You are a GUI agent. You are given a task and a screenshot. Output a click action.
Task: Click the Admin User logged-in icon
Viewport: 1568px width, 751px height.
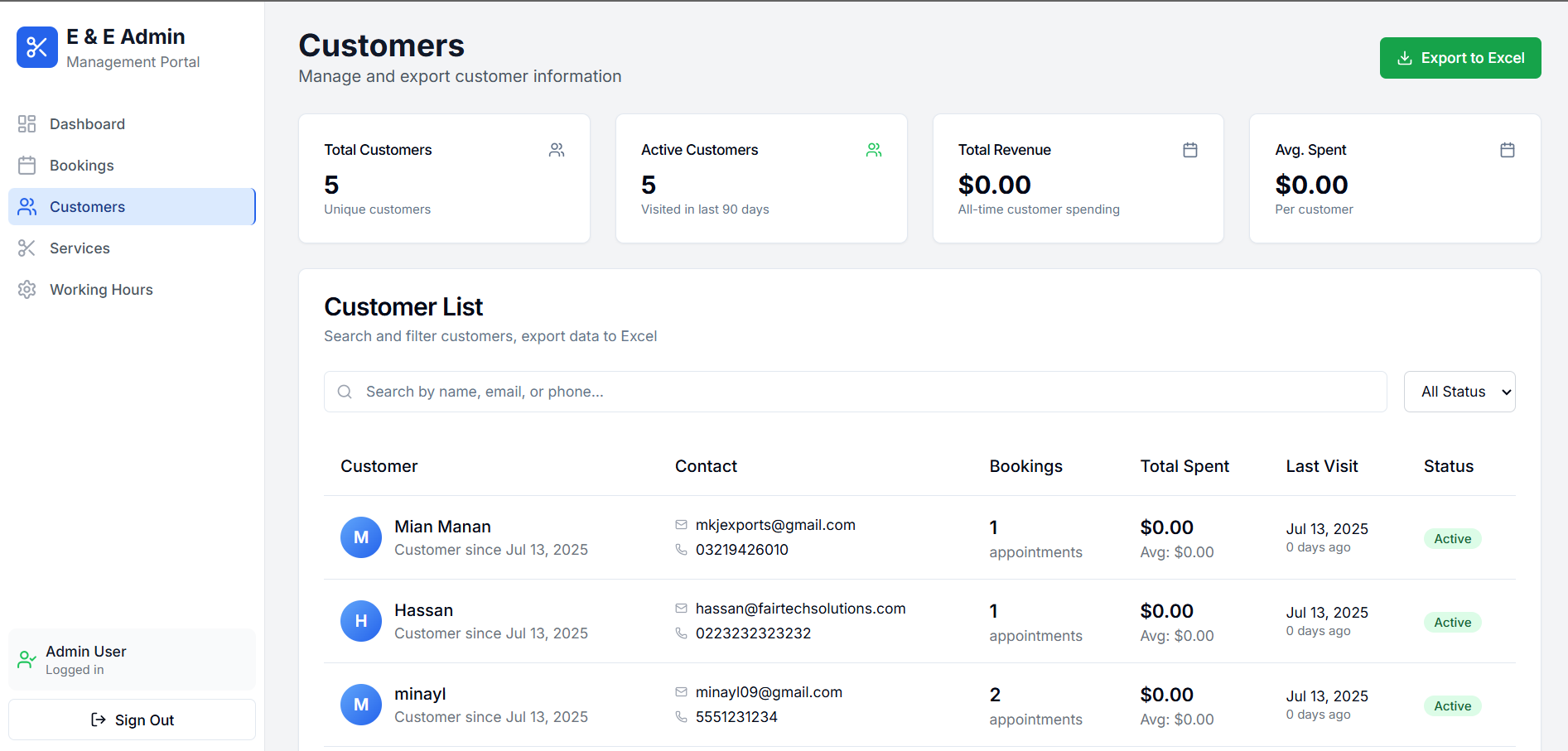(26, 659)
